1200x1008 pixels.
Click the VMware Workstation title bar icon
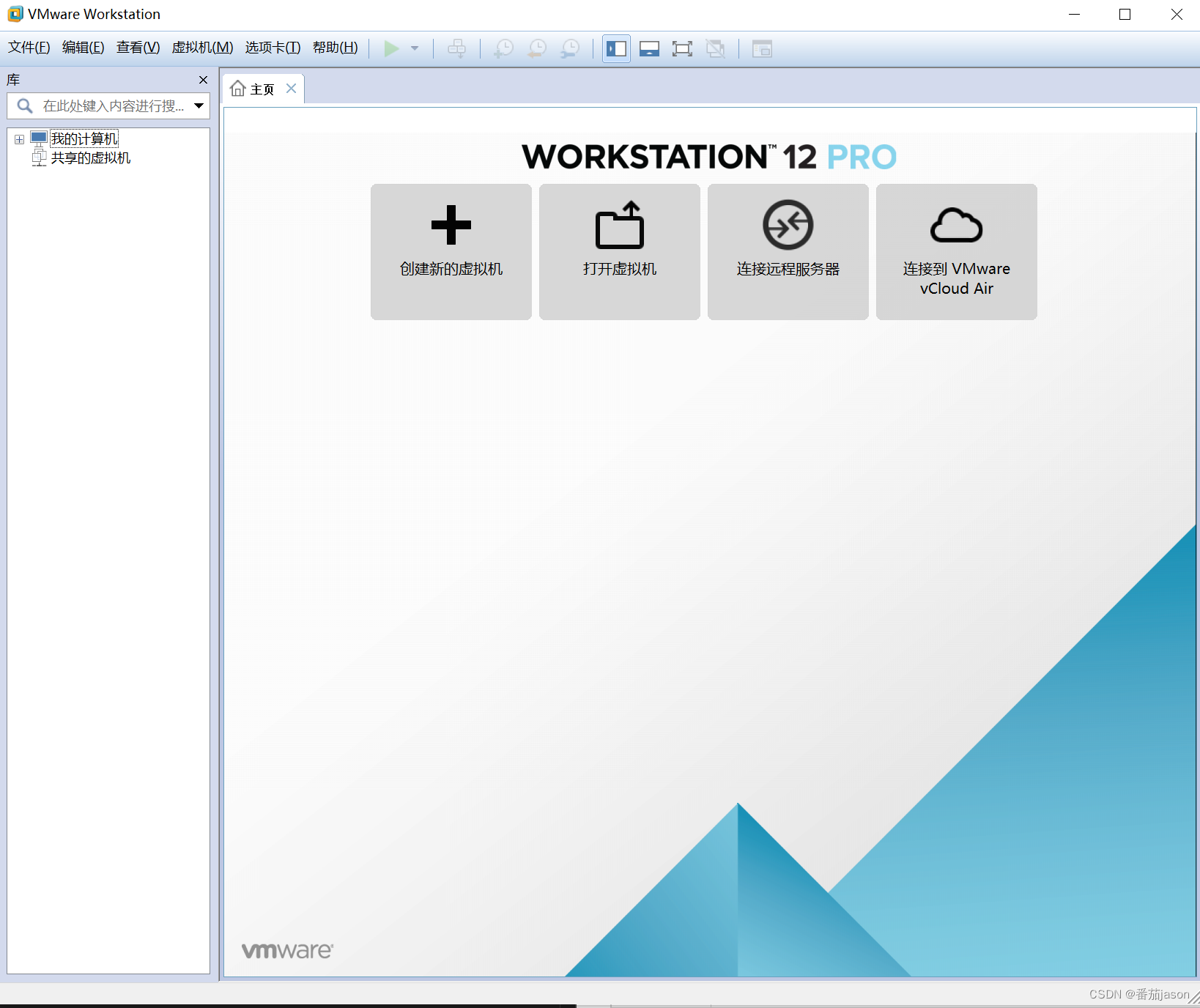click(15, 14)
